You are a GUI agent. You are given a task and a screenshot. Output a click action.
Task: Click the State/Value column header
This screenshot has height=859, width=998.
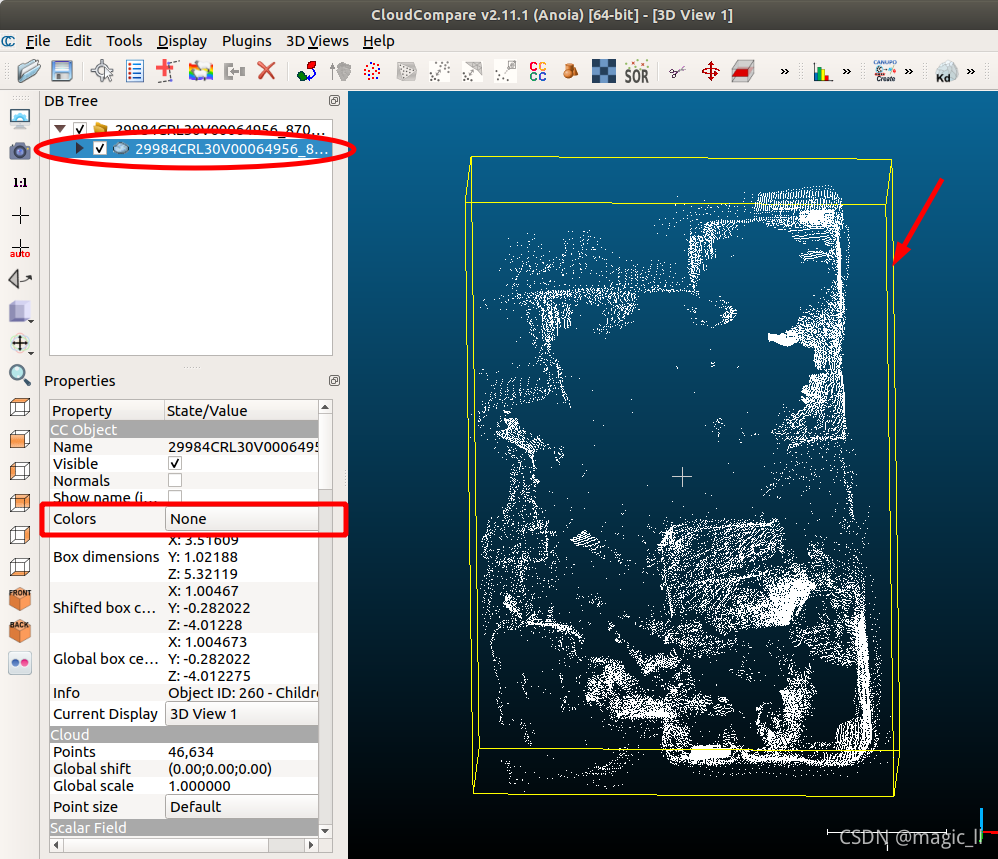[x=241, y=410]
